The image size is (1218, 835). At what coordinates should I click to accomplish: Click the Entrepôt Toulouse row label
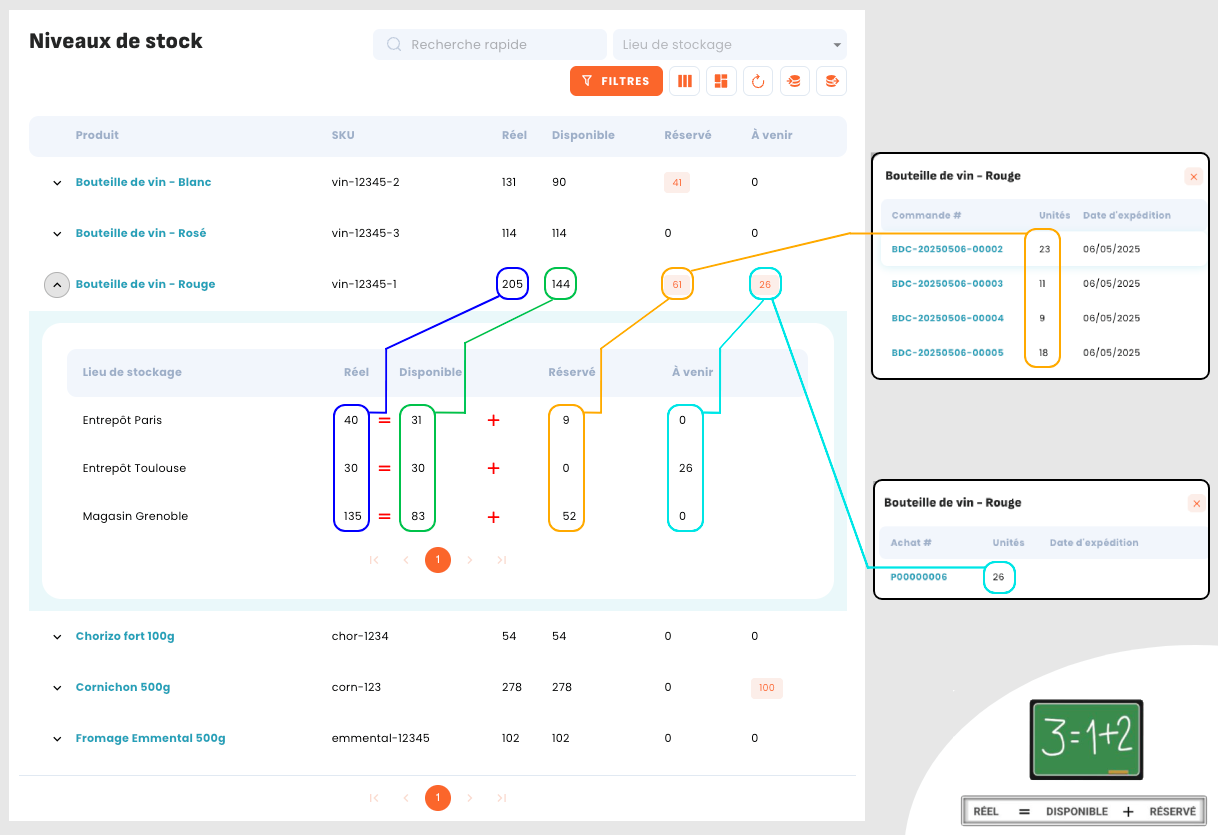pyautogui.click(x=134, y=468)
